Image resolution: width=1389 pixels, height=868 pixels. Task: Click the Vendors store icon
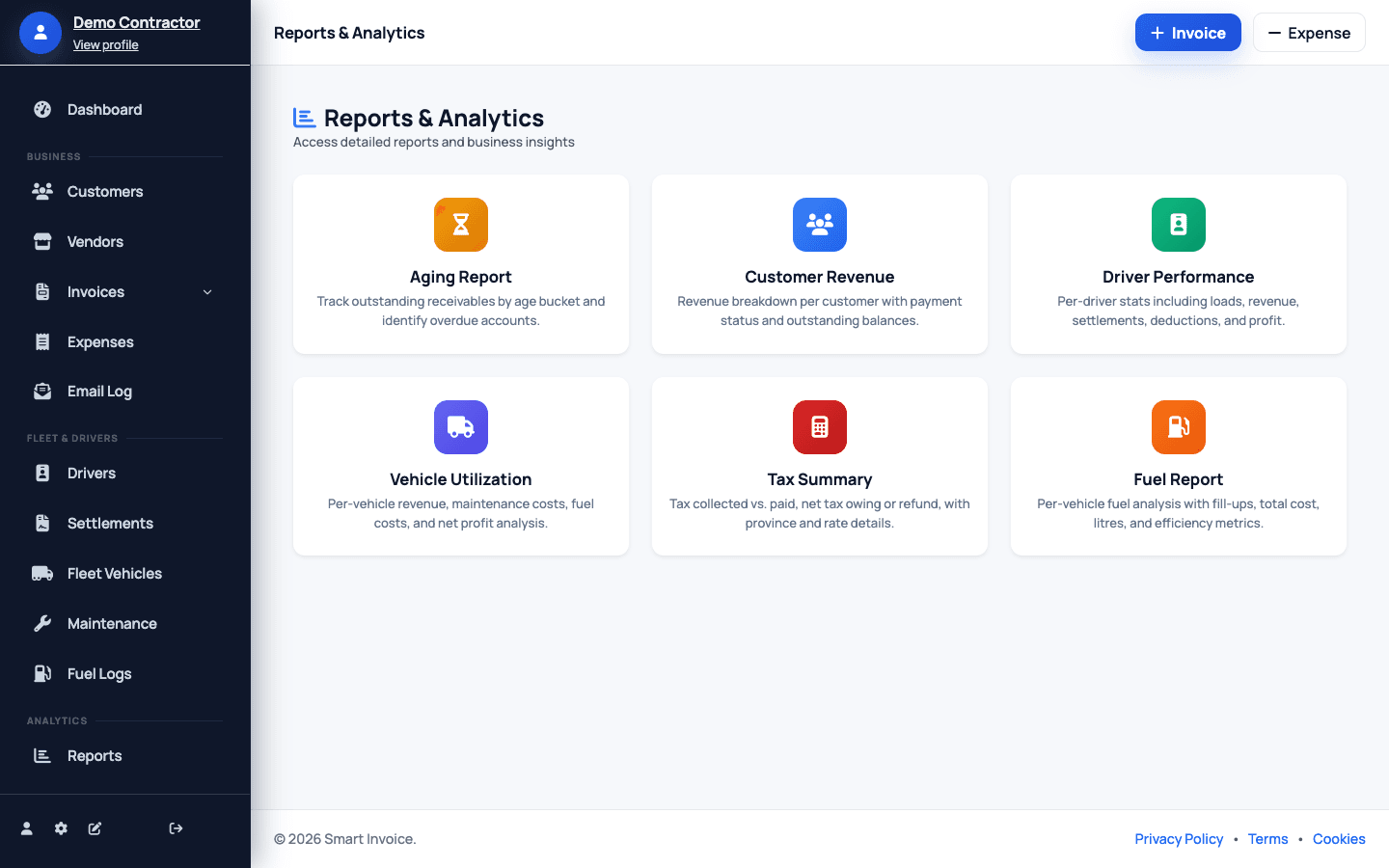(42, 241)
